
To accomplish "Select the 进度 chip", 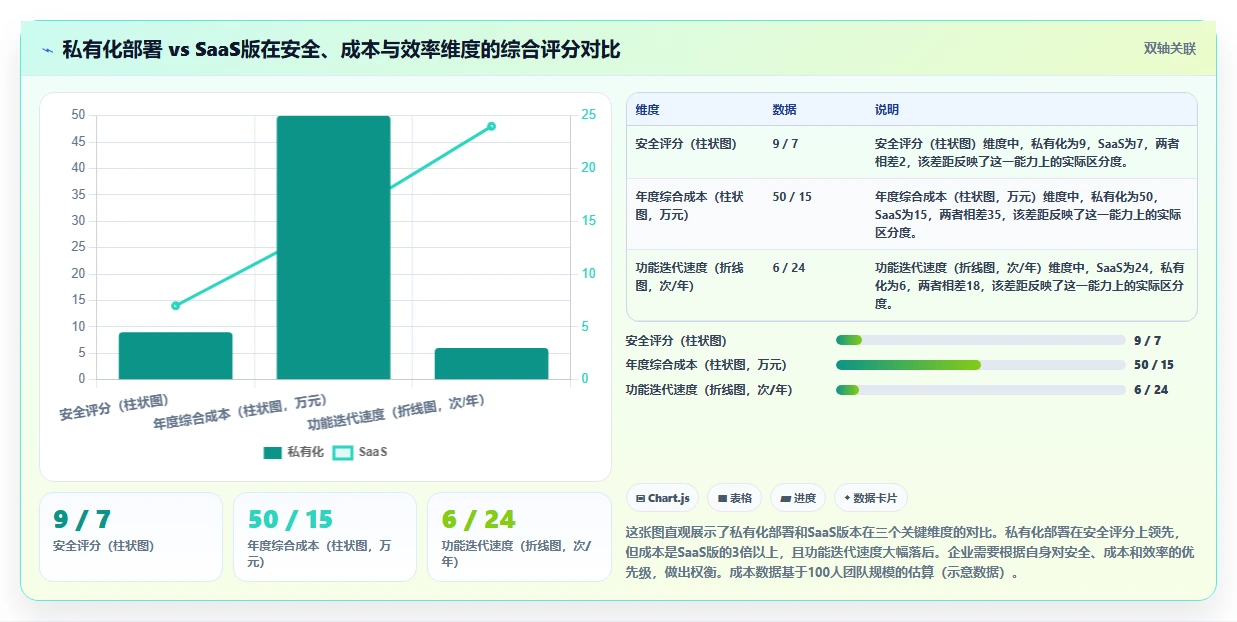I will pyautogui.click(x=798, y=498).
